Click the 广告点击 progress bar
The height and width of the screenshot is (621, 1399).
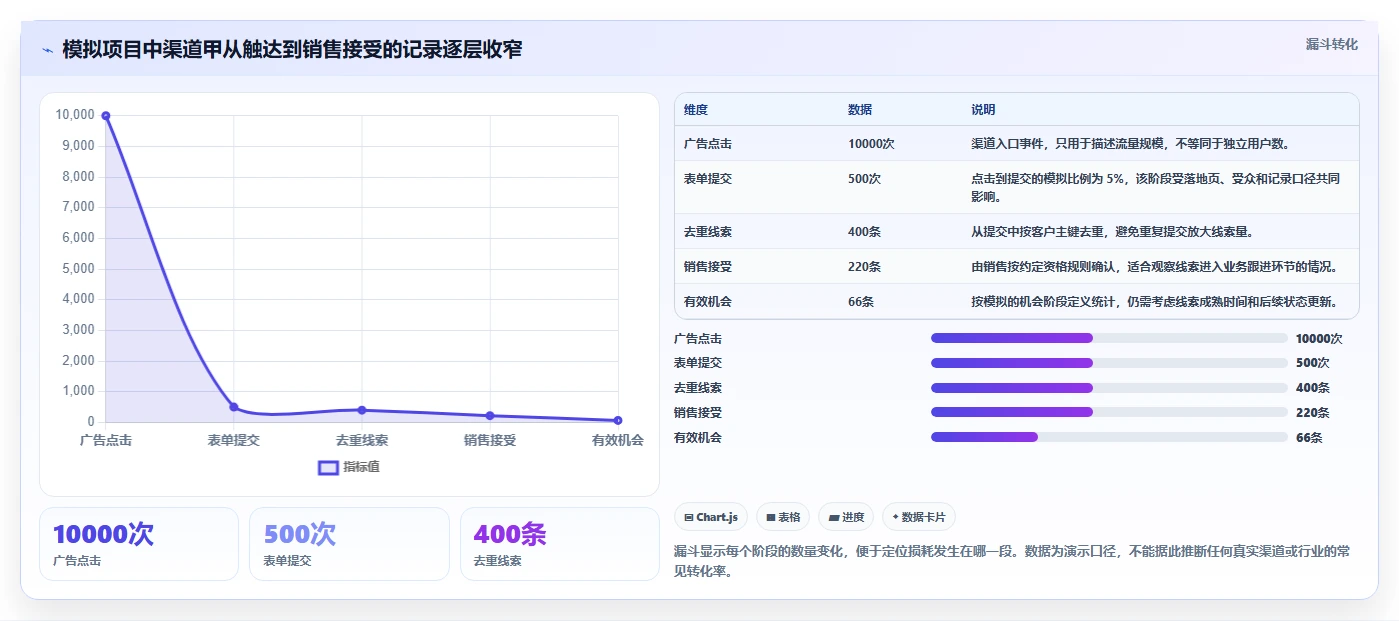[x=1109, y=338]
